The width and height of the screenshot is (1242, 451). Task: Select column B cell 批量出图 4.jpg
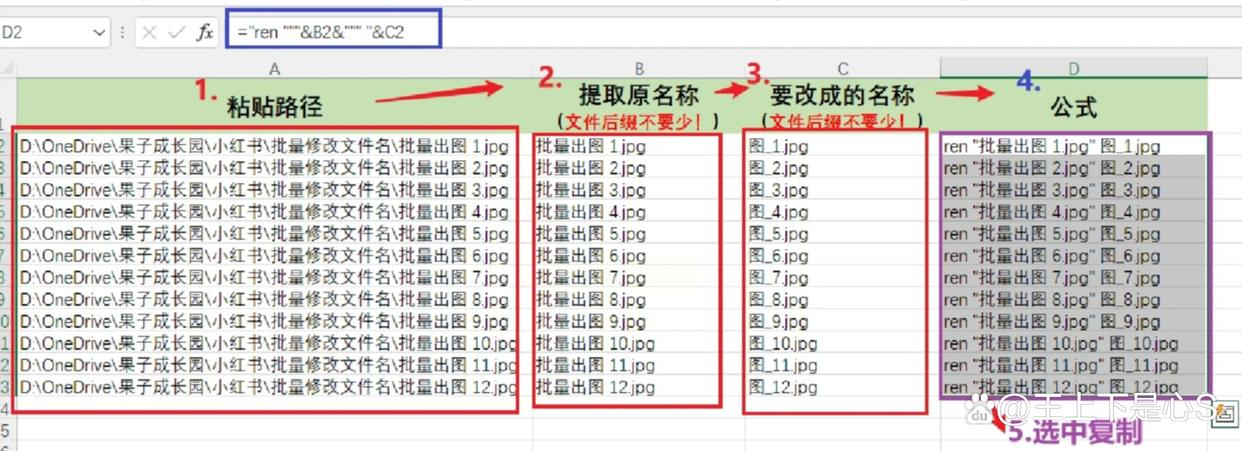click(638, 212)
